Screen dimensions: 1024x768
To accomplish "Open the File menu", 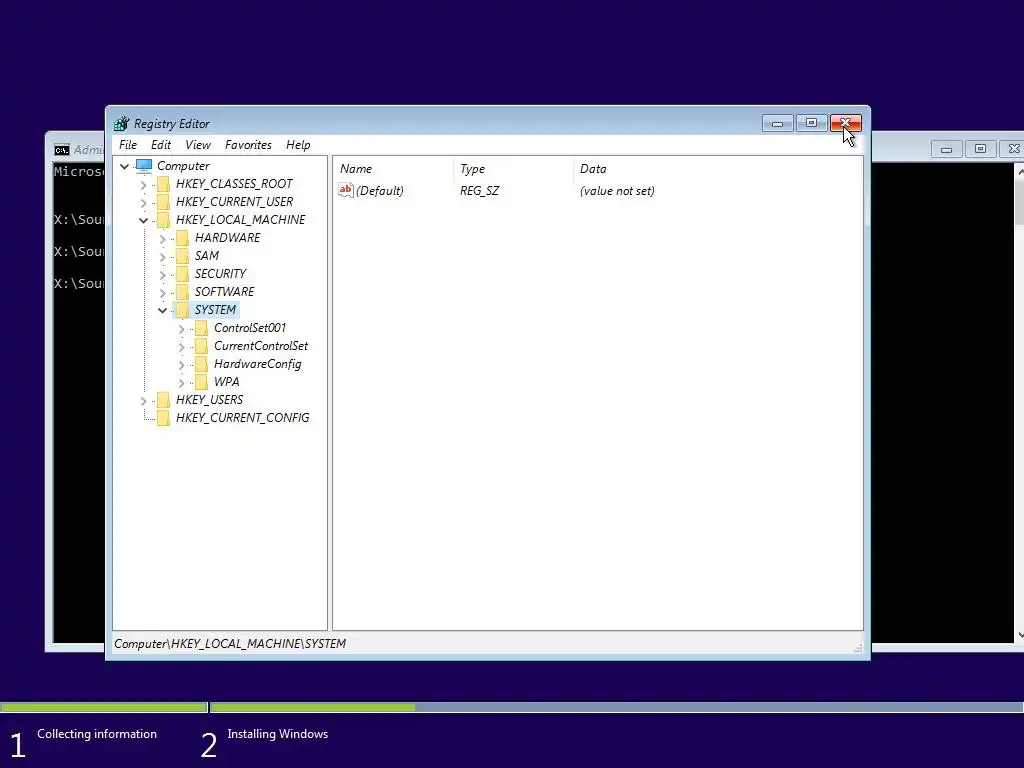I will click(128, 145).
